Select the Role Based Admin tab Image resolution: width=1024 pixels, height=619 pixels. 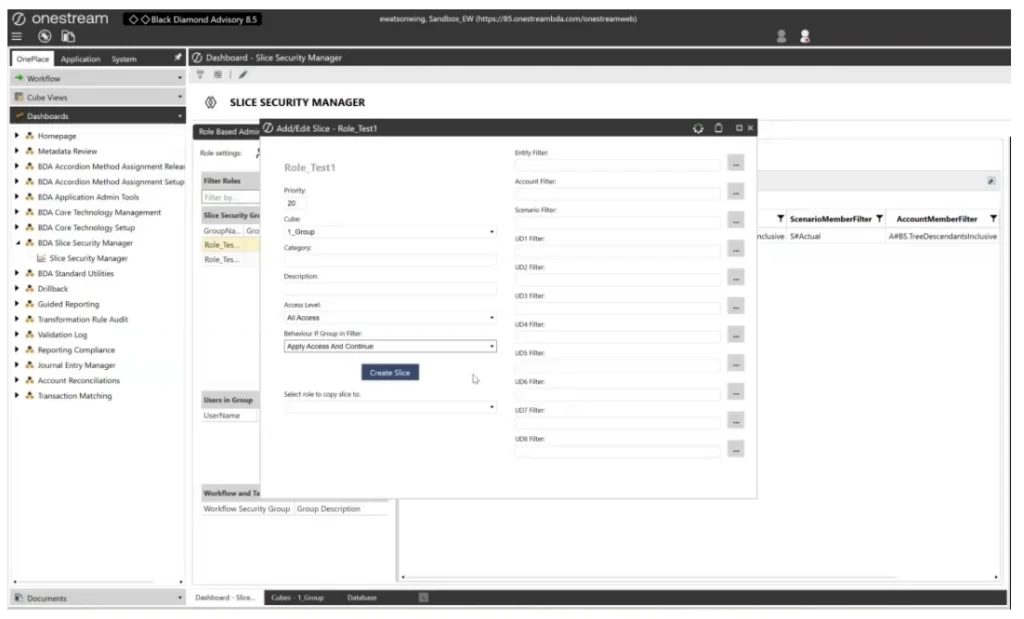point(227,132)
